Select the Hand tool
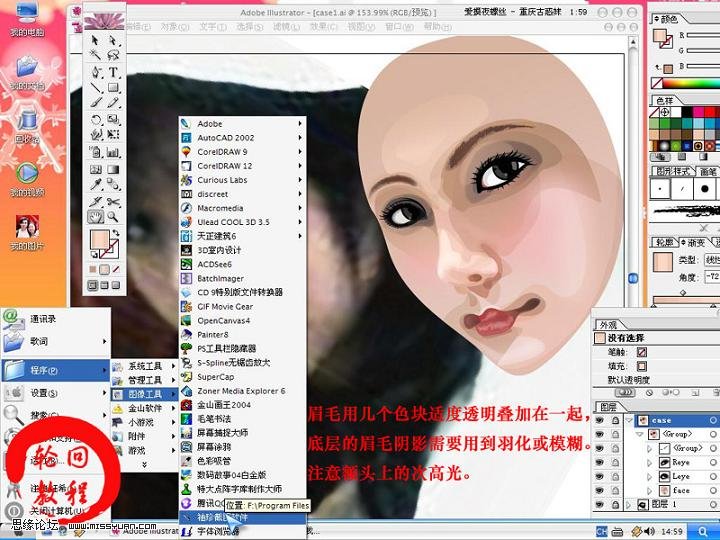 click(96, 217)
